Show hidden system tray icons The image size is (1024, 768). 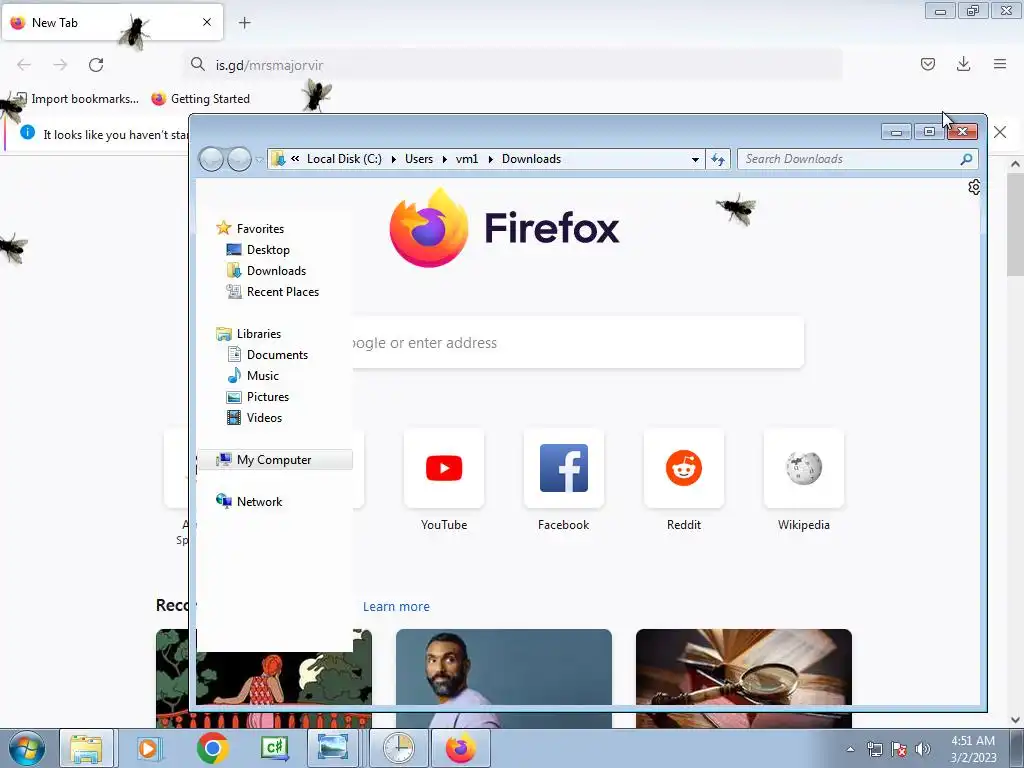pyautogui.click(x=850, y=749)
